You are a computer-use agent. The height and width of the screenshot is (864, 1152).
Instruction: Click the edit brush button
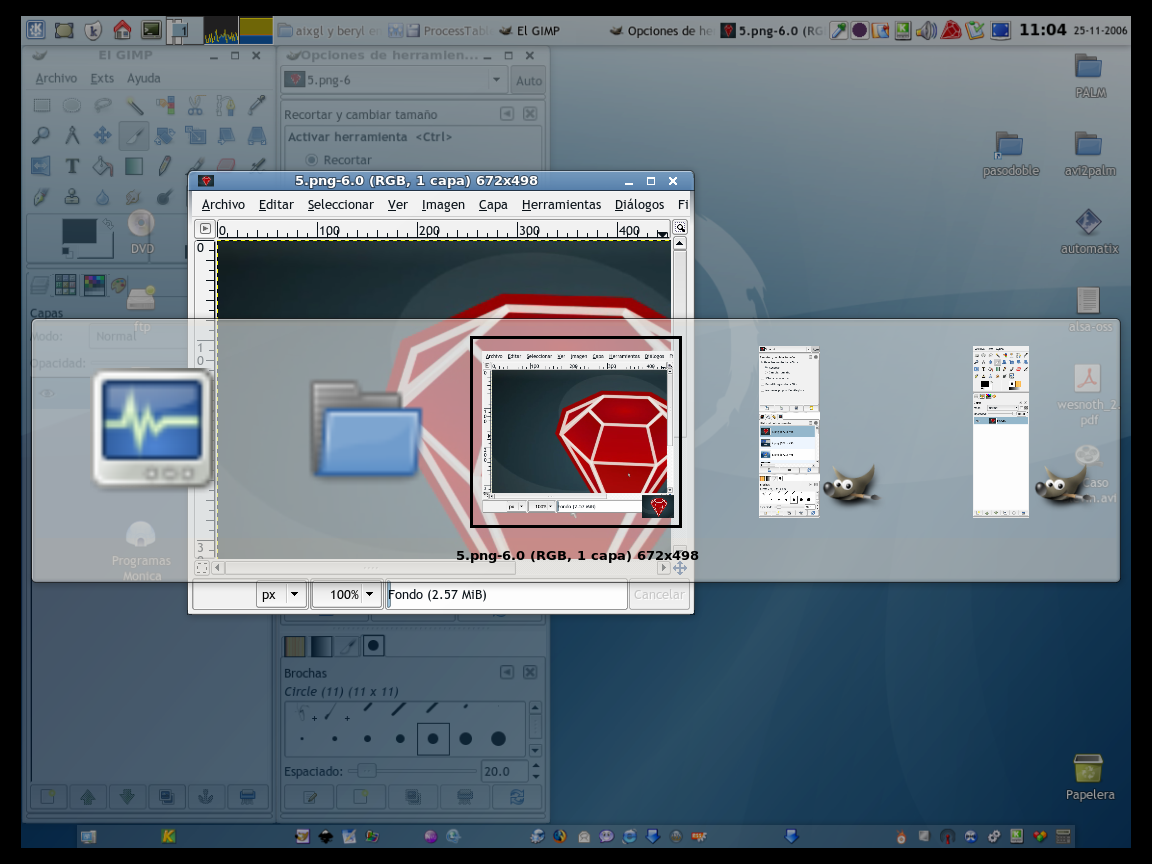[310, 796]
